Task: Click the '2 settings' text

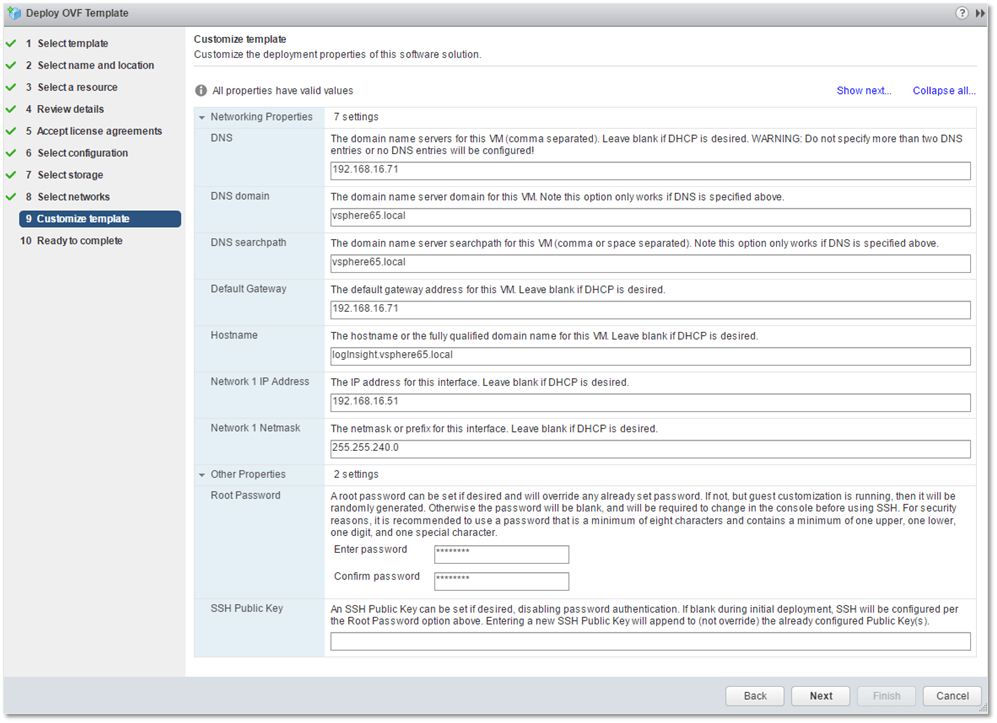Action: tap(356, 474)
